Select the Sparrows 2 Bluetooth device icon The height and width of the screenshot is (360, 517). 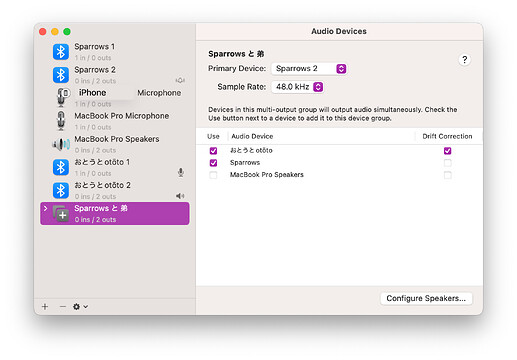tap(61, 75)
